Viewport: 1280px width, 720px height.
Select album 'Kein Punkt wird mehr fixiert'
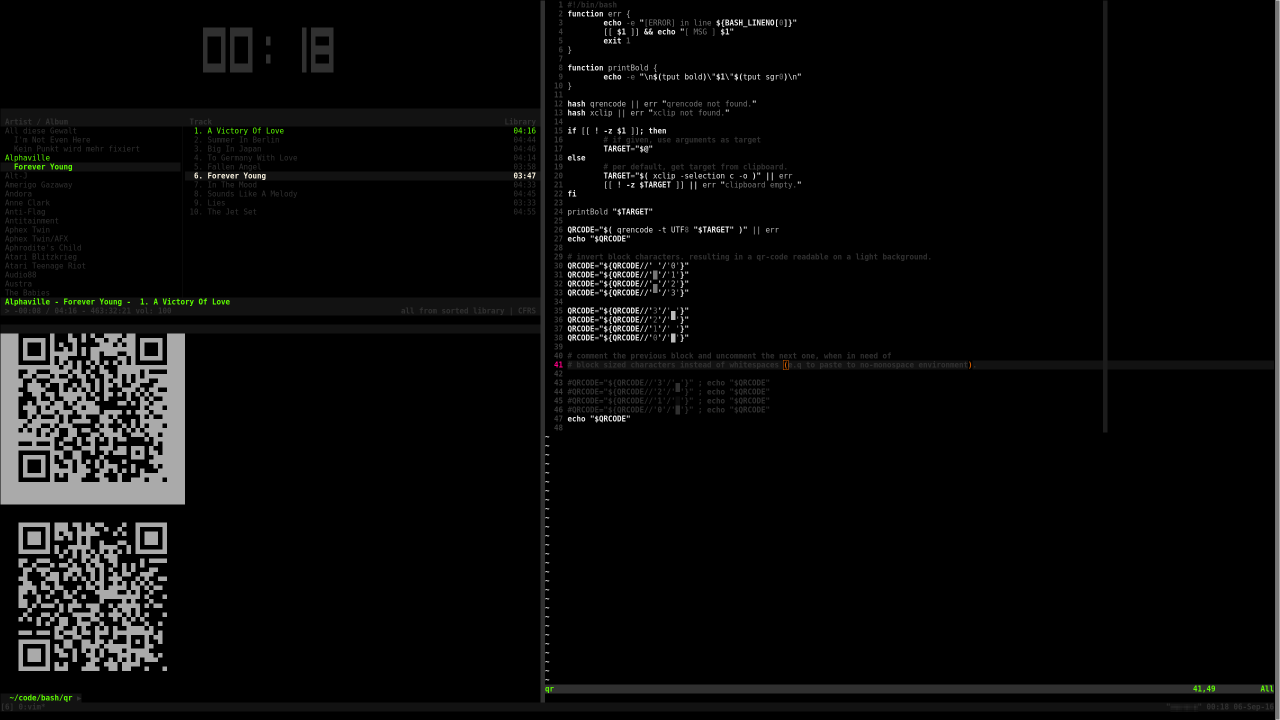(x=77, y=149)
